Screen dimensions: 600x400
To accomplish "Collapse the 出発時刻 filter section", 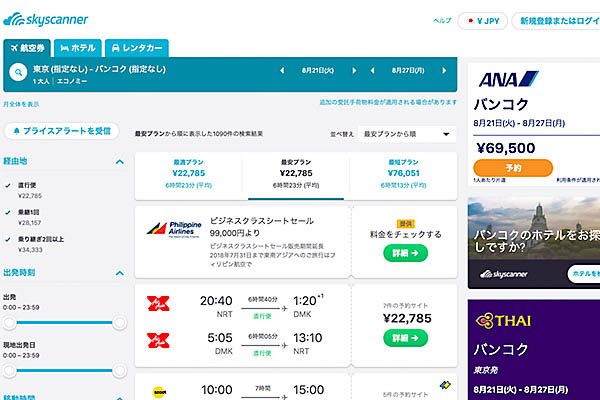I will pyautogui.click(x=120, y=273).
